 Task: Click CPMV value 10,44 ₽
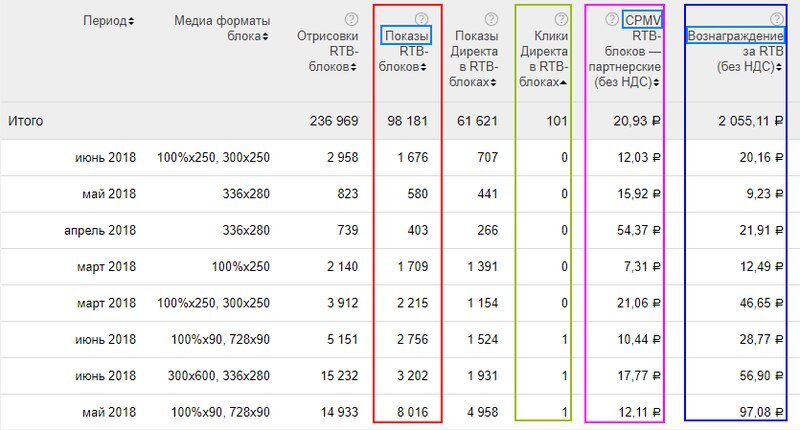pyautogui.click(x=639, y=339)
